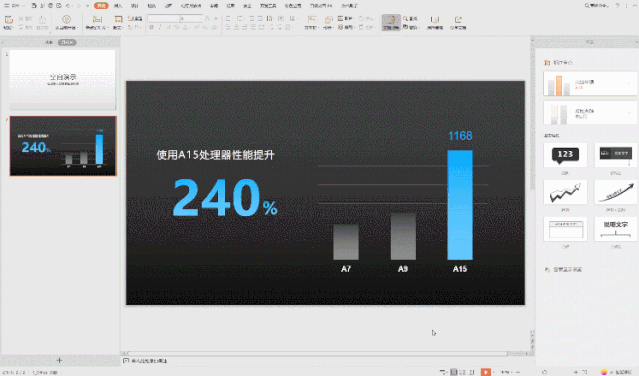Screen dimensions: 639x376
Task: Select the blue A15 bar in chart
Action: [460, 205]
